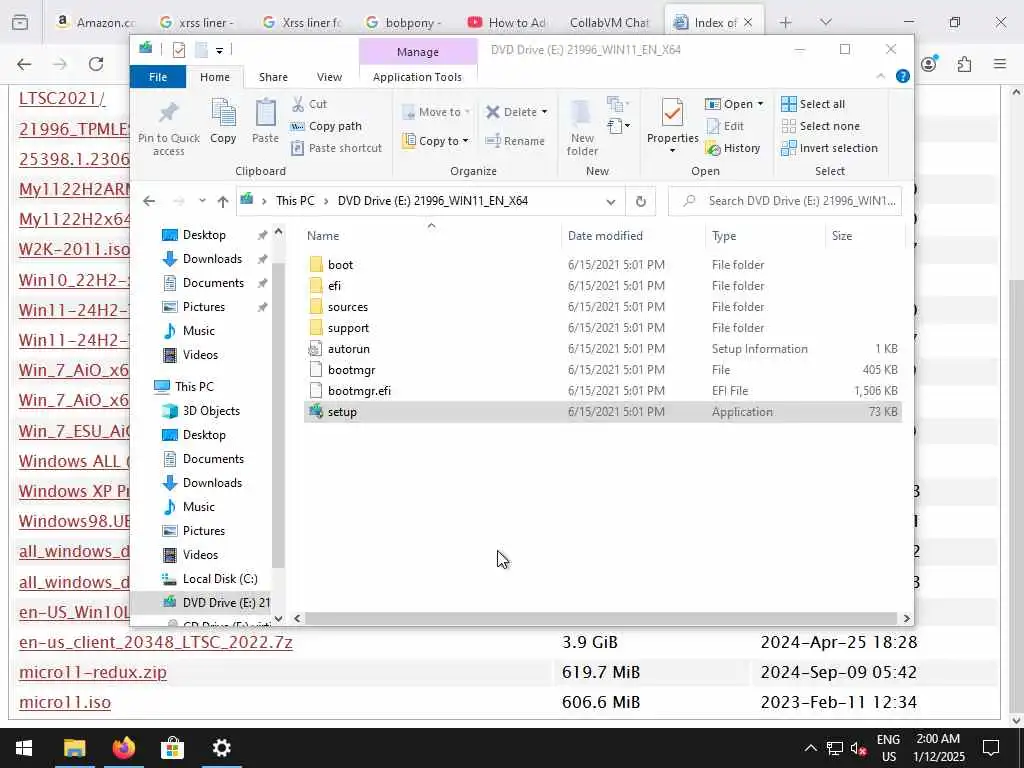Expand address bar history dropdown
Screen dimensions: 1024x768
pyautogui.click(x=611, y=202)
